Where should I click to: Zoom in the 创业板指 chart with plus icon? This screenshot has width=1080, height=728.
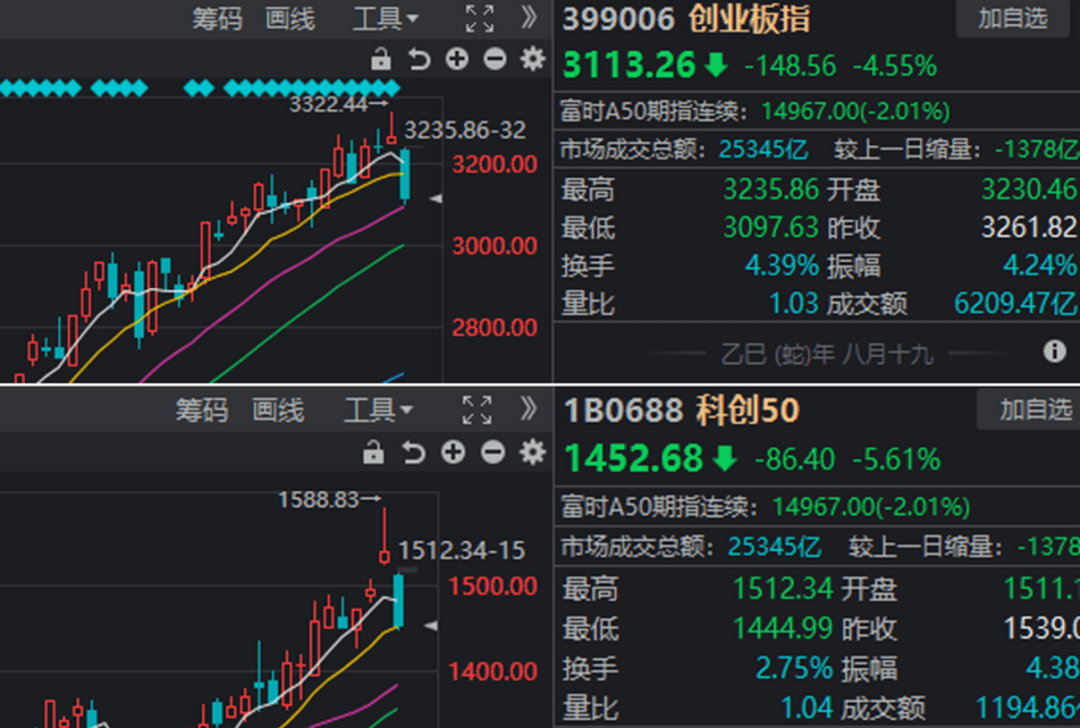click(457, 60)
